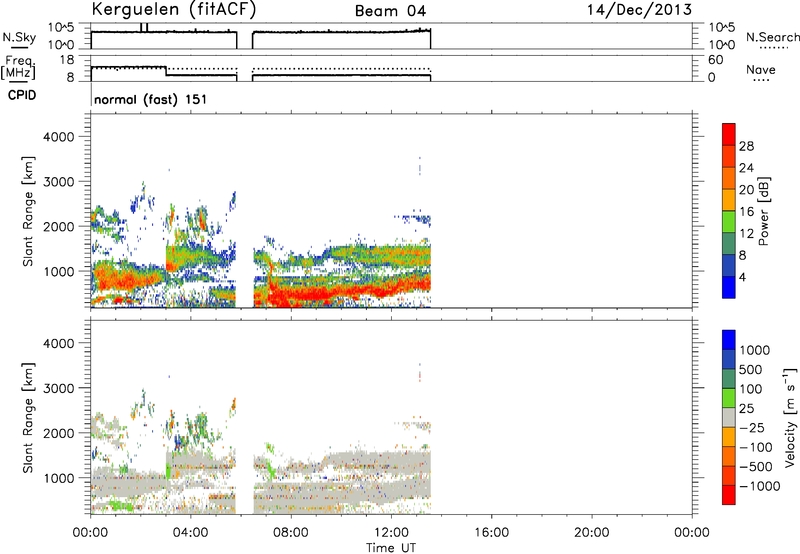
Task: Click '3000' tick on velocity panel axis
Action: 59,388
